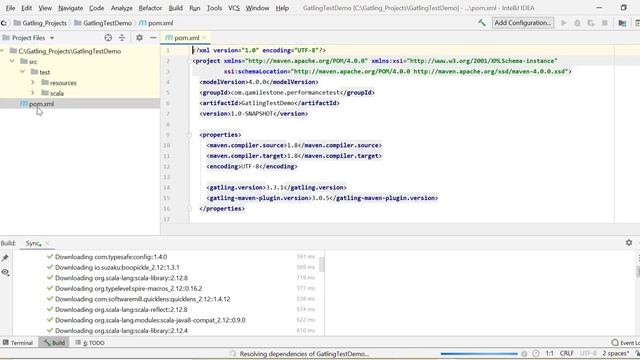
Task: Click the Debug bug icon in toolbar
Action: 577,23
